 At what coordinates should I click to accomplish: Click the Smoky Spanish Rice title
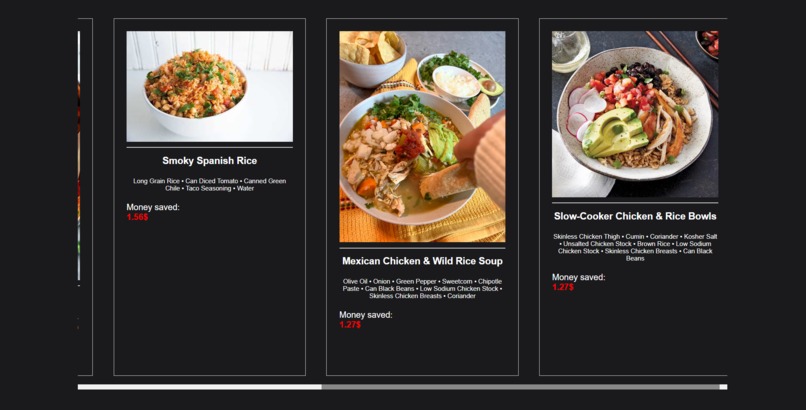210,161
